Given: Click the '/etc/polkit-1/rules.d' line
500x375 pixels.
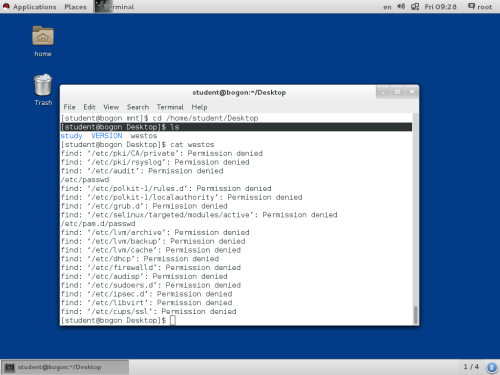Looking at the screenshot, I should tap(166, 188).
